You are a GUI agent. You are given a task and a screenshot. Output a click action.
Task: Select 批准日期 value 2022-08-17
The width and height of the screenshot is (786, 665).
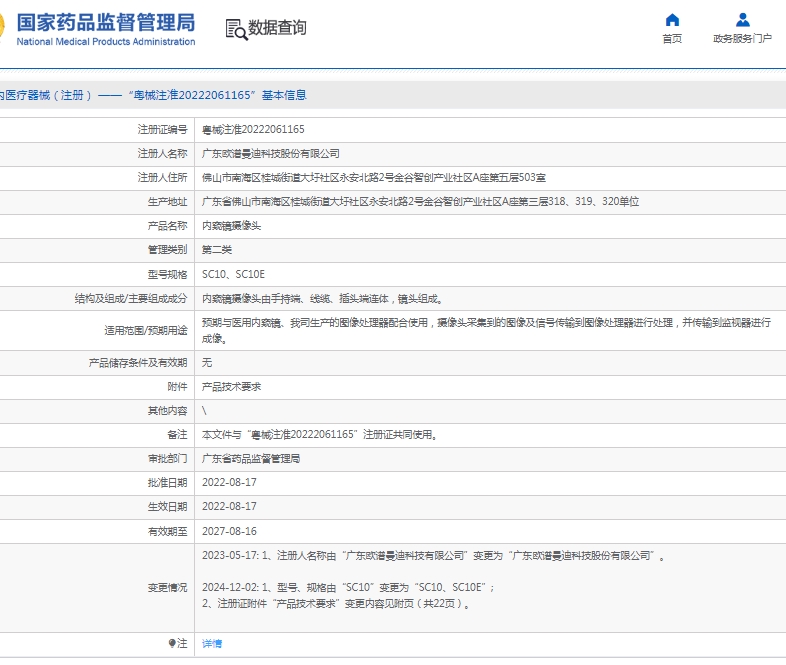click(229, 482)
